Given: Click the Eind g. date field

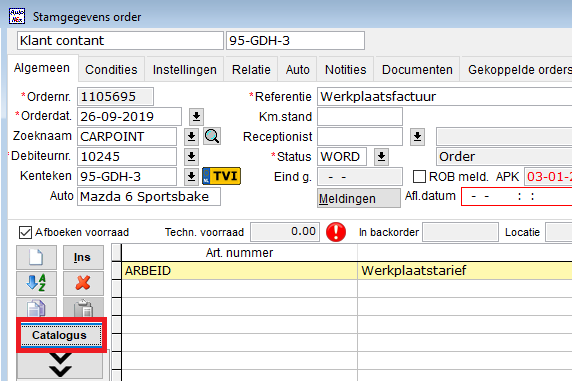Looking at the screenshot, I should tap(360, 177).
